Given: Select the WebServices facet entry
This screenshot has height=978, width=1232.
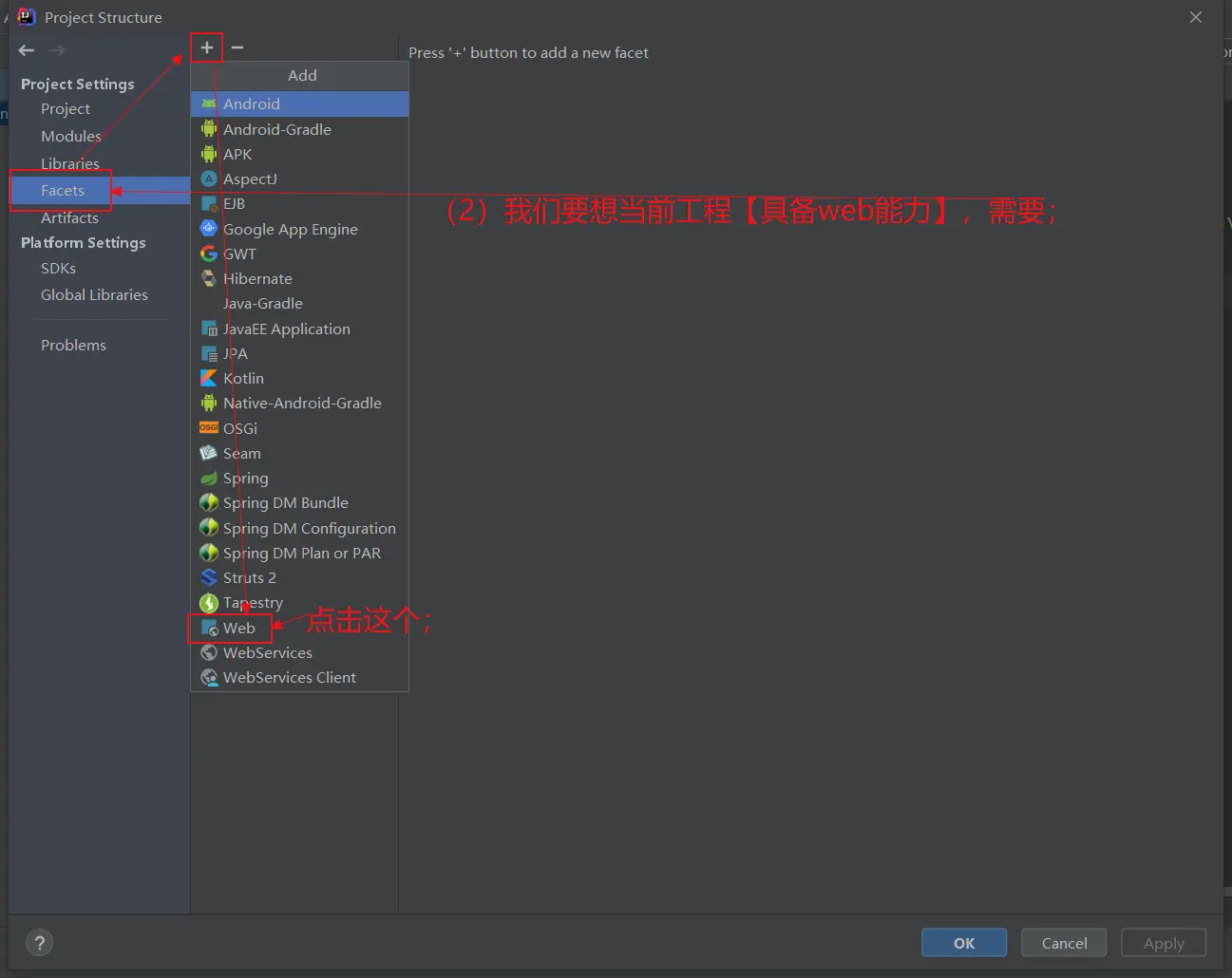Looking at the screenshot, I should (300, 652).
